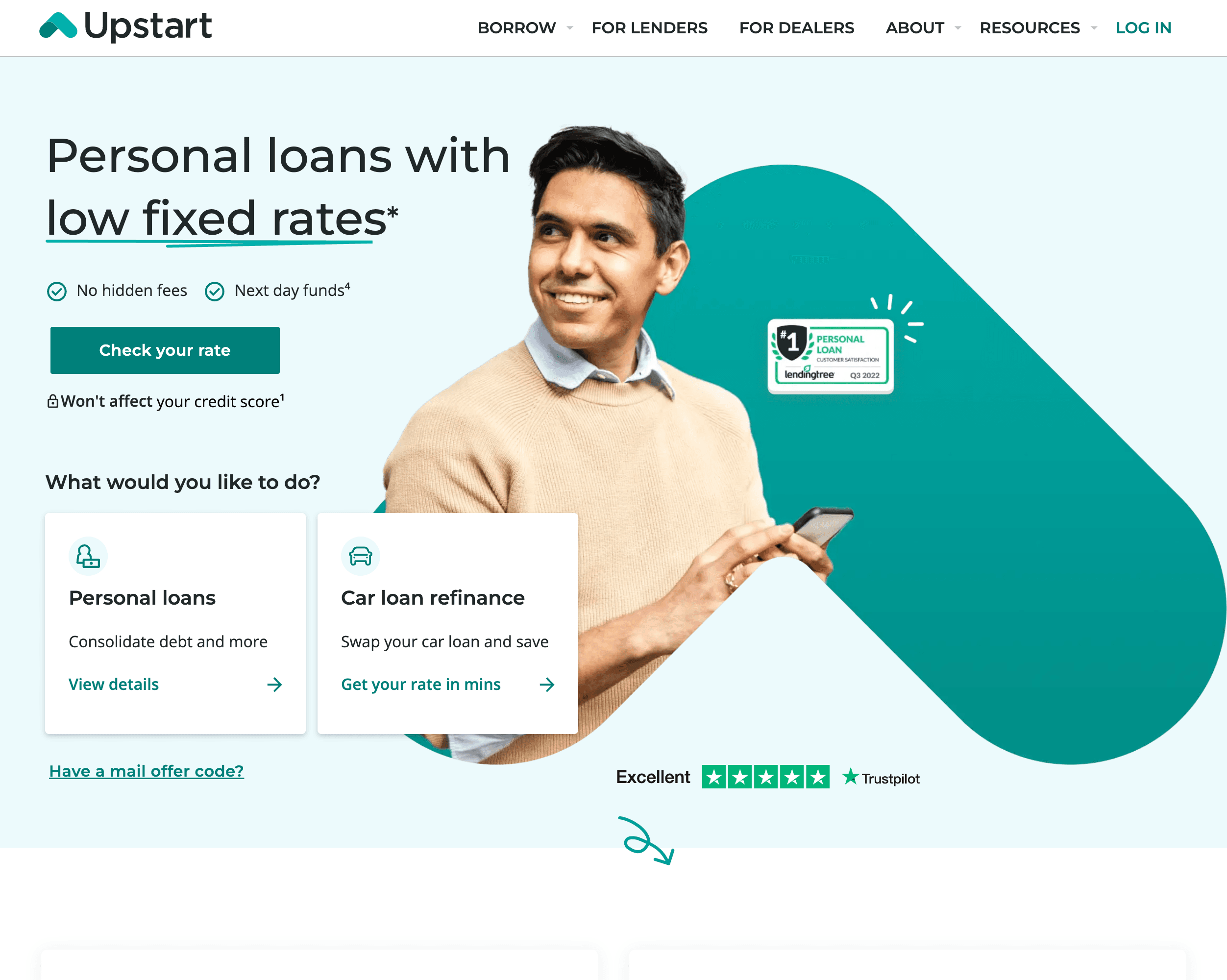Click the Get your rate in mins arrow
This screenshot has width=1227, height=980.
[x=548, y=684]
